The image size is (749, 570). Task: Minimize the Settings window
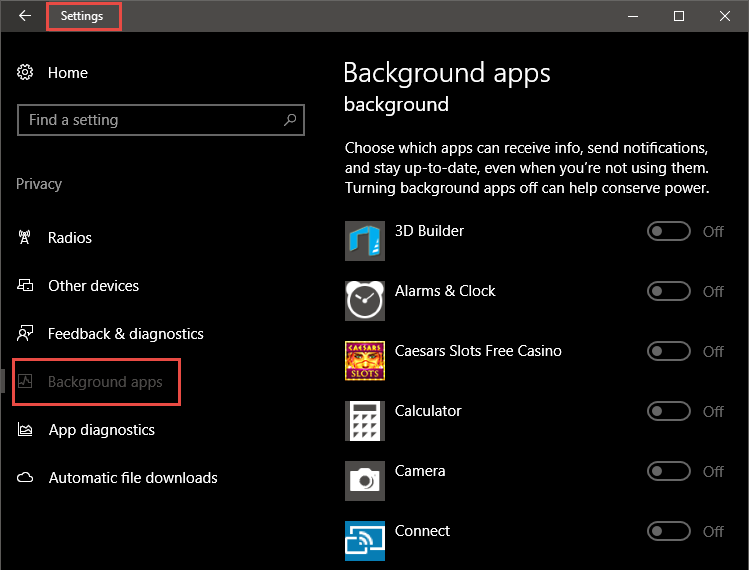pos(633,16)
